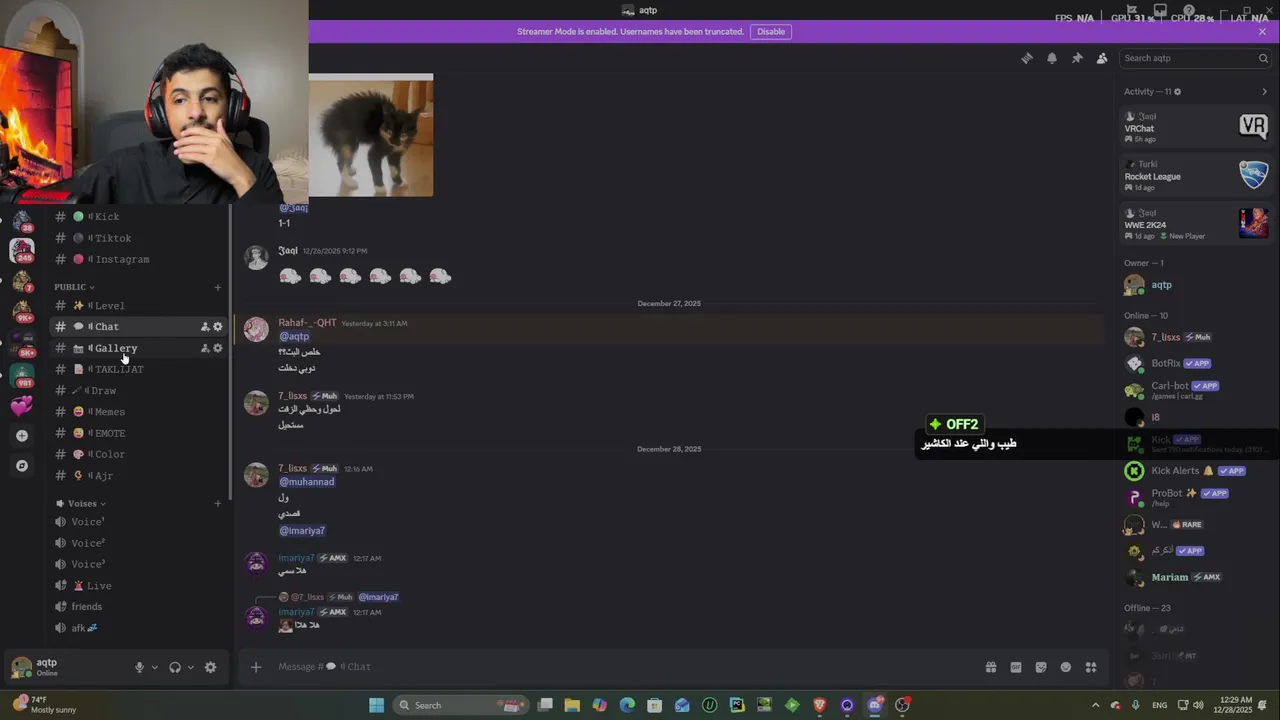This screenshot has height=720, width=1280.
Task: Open the Instagram channel
Action: pyautogui.click(x=139, y=259)
